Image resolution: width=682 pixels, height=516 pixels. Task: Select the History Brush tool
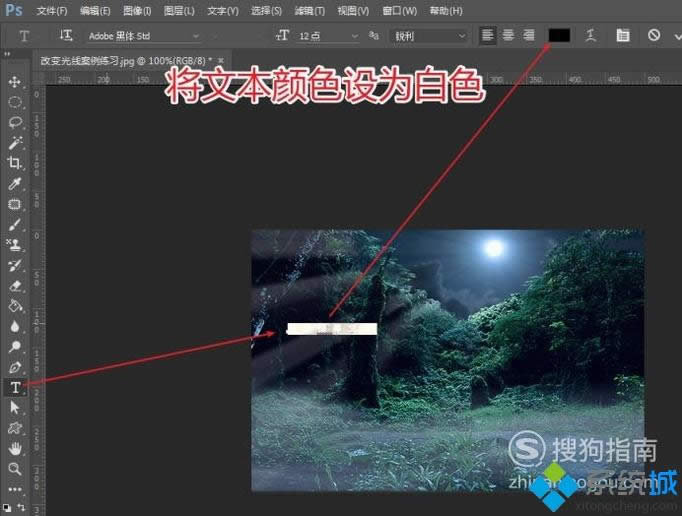pyautogui.click(x=15, y=265)
